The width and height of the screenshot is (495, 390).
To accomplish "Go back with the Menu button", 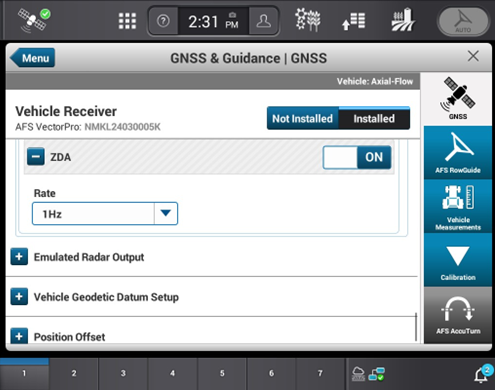I will pos(32,58).
